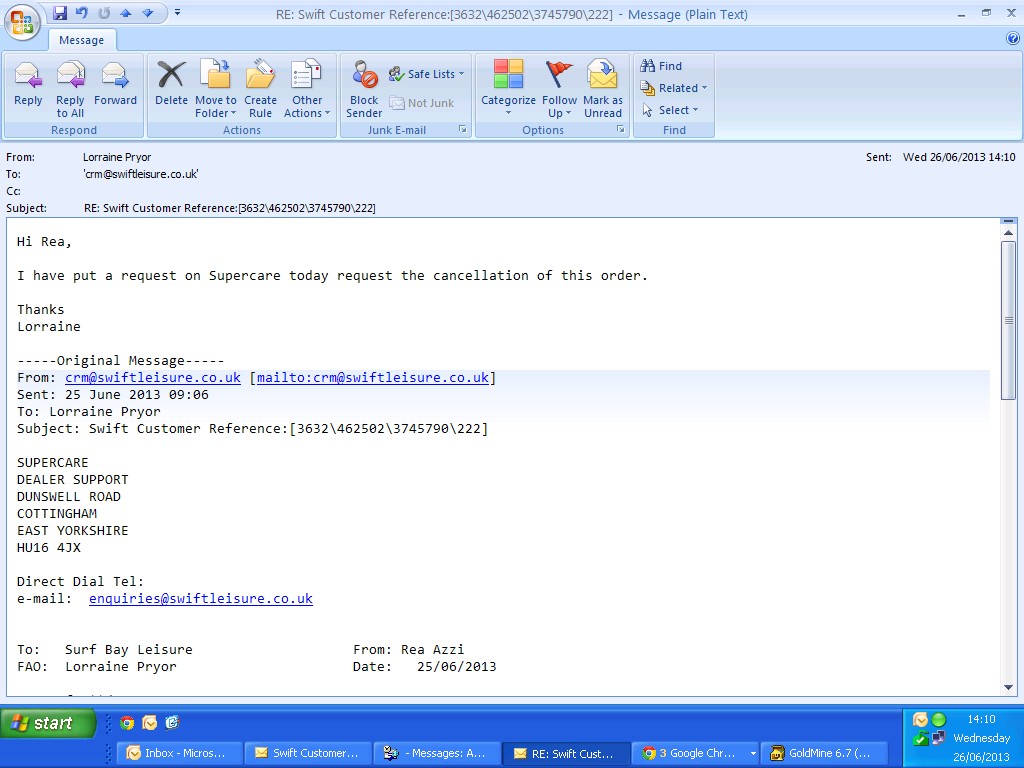This screenshot has width=1024, height=768.
Task: Click the Subject line text in header
Action: pos(229,208)
